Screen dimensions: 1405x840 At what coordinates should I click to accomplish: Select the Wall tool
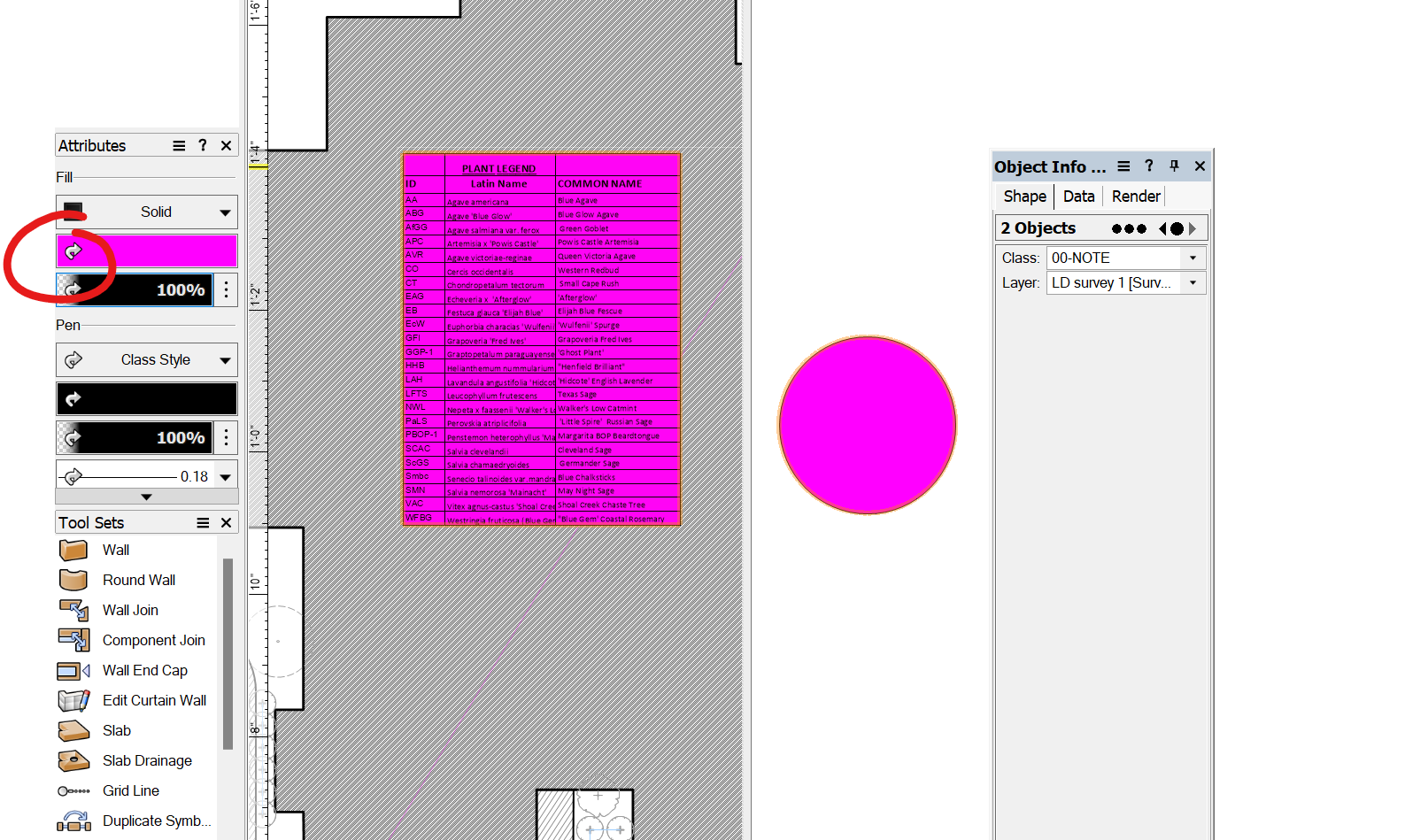115,550
